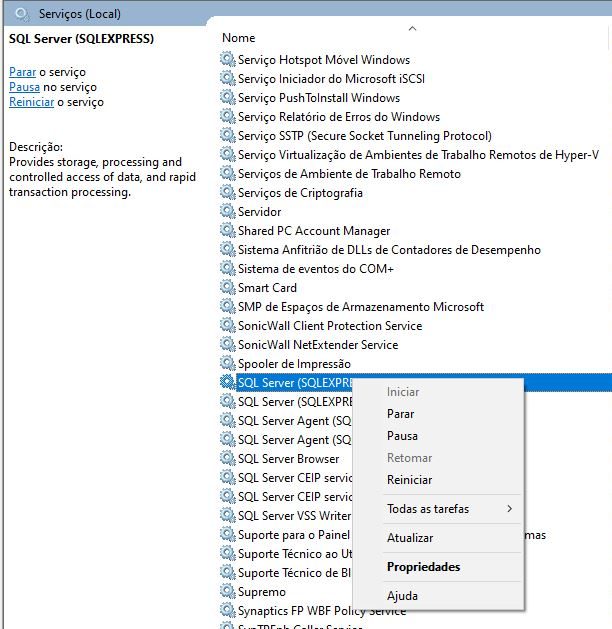Choose Parar from the context menu
The height and width of the screenshot is (629, 612).
point(400,414)
